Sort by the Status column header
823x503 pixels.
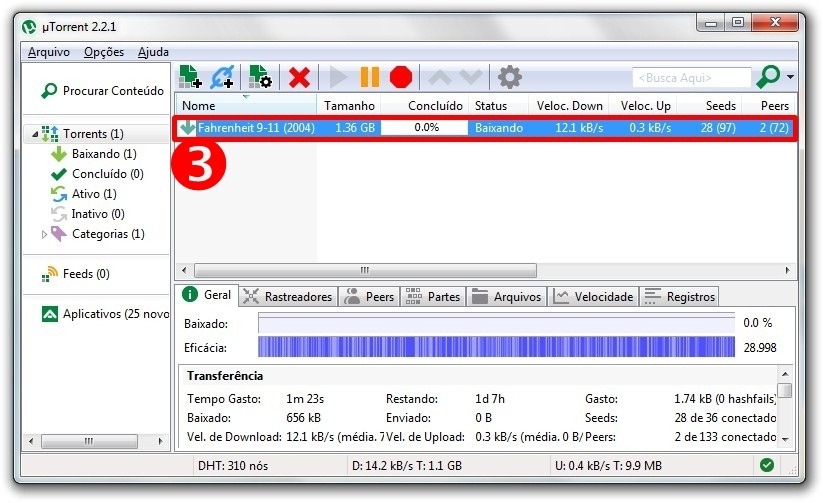tap(498, 106)
